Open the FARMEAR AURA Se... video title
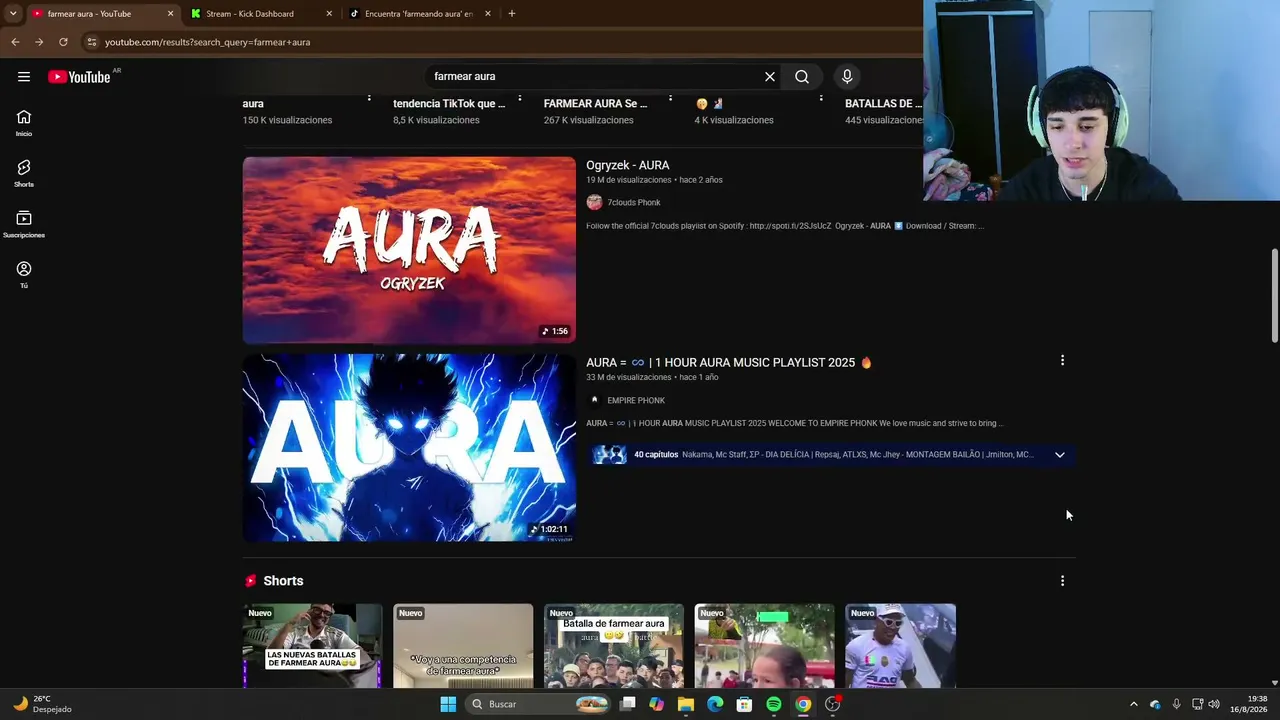This screenshot has height=720, width=1280. coord(595,103)
